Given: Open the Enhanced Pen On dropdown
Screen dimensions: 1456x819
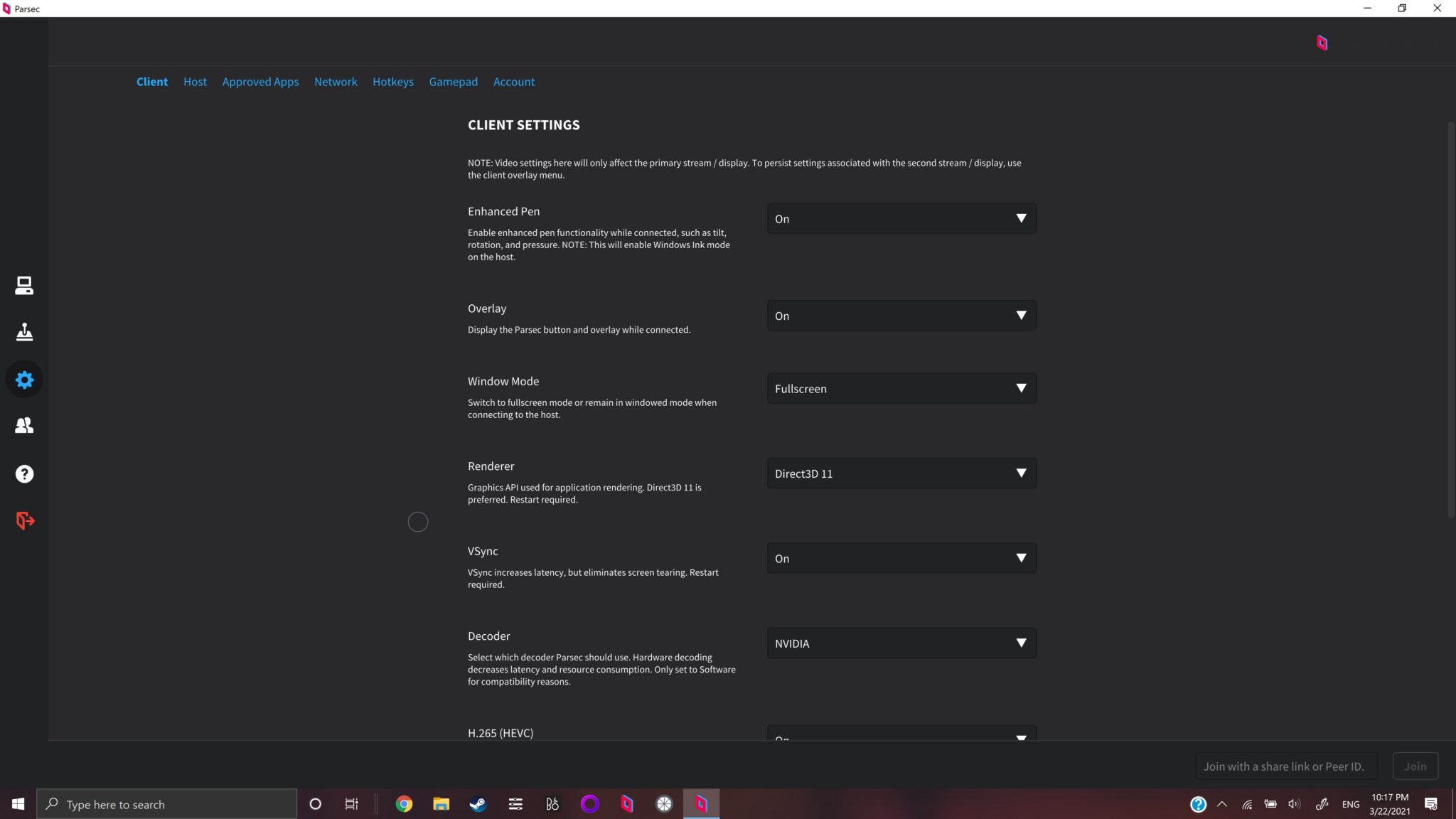Looking at the screenshot, I should click(x=901, y=218).
